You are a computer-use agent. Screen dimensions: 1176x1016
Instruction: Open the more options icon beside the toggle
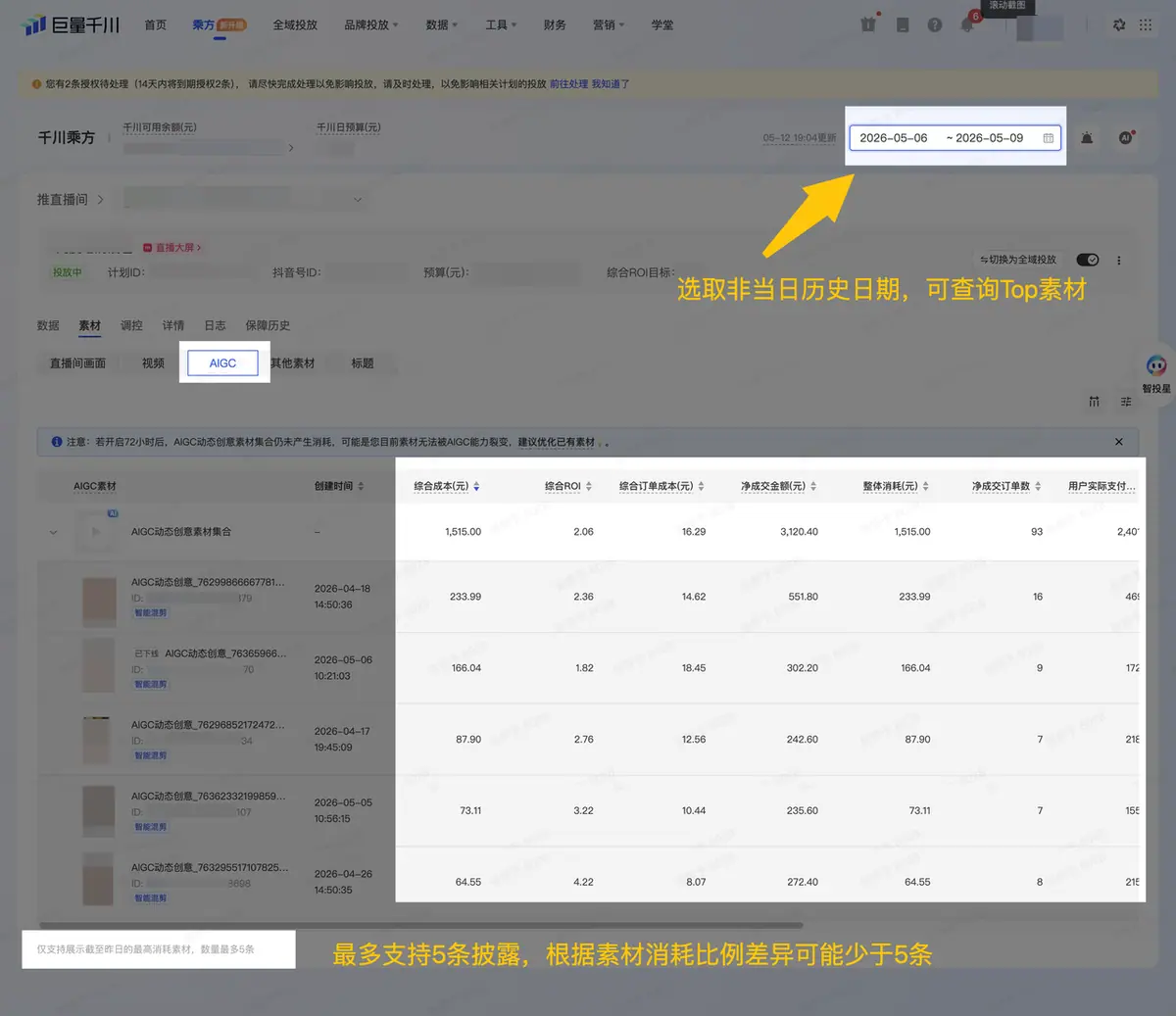[1118, 261]
